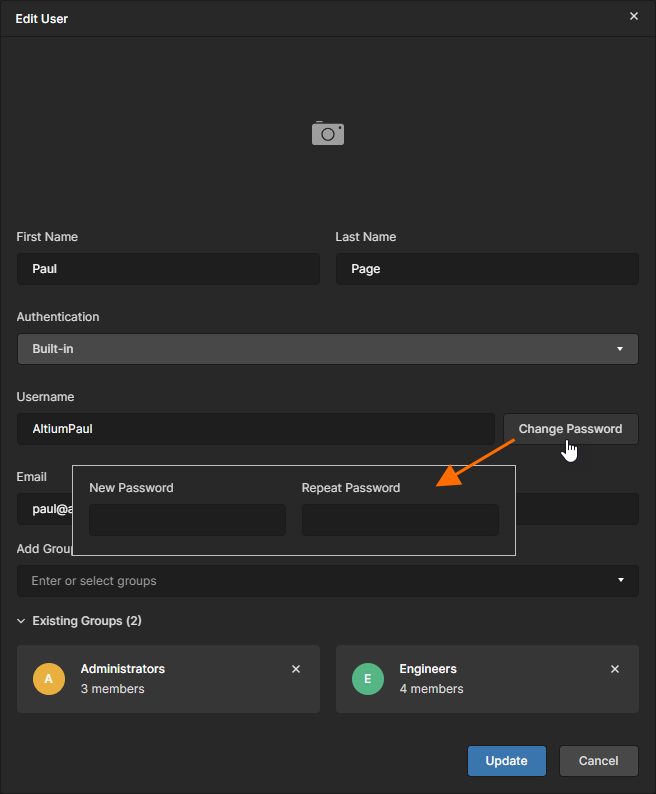Click the Repeat Password field

400,520
